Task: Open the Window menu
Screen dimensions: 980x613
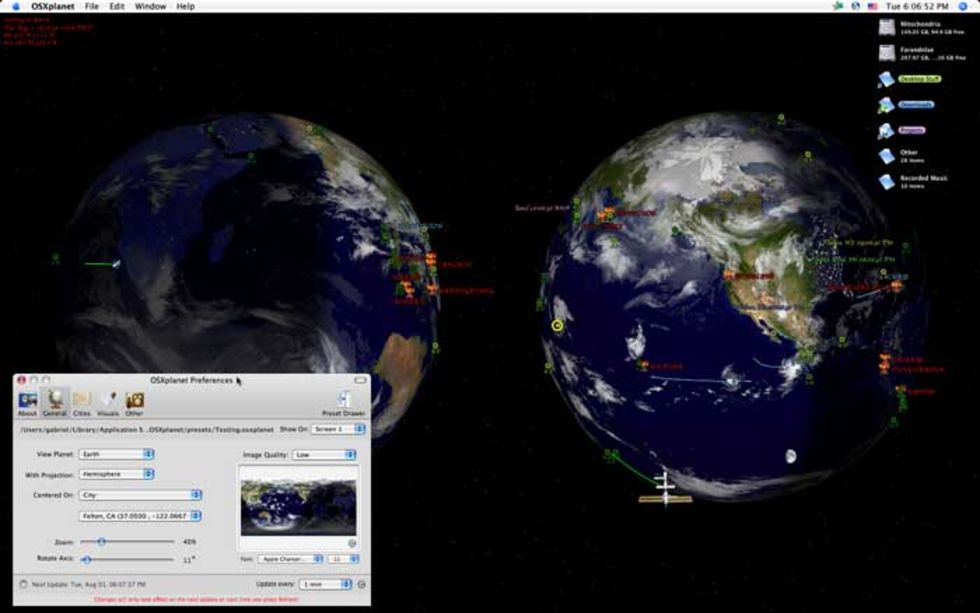Action: (x=150, y=6)
